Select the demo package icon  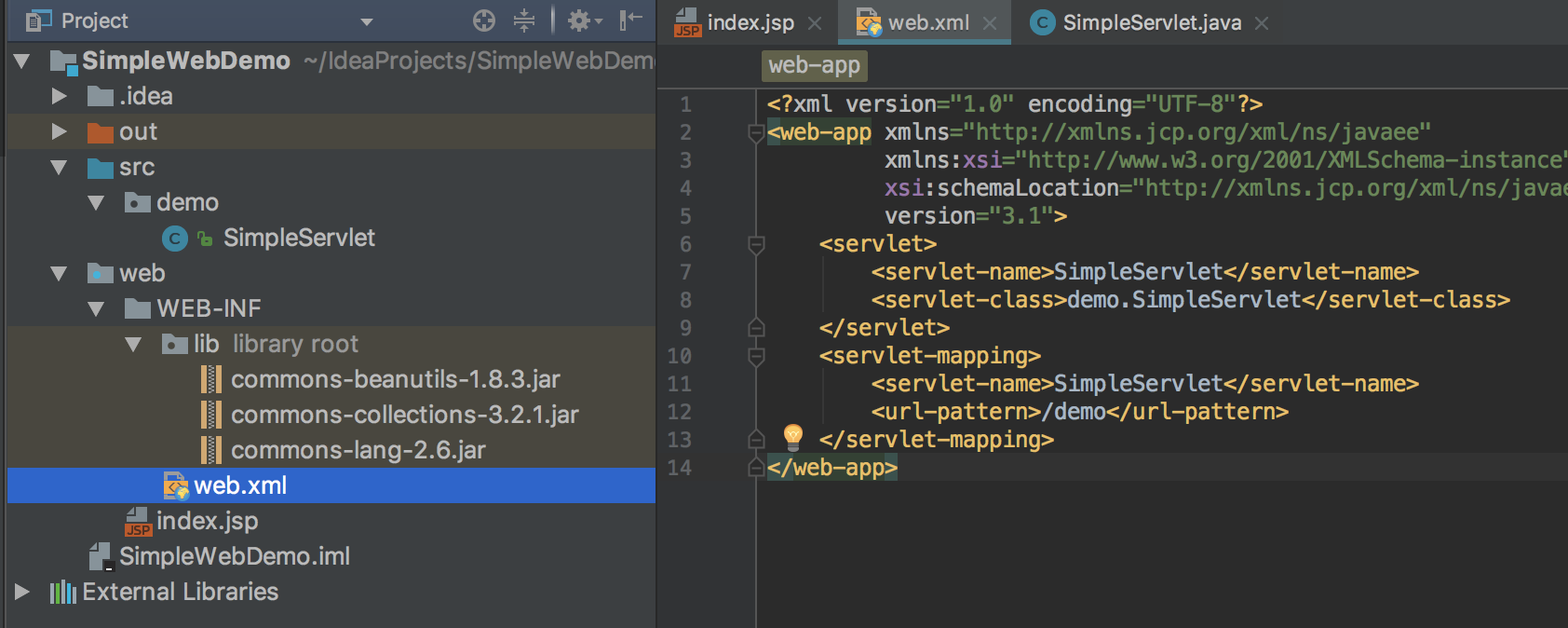pyautogui.click(x=138, y=203)
